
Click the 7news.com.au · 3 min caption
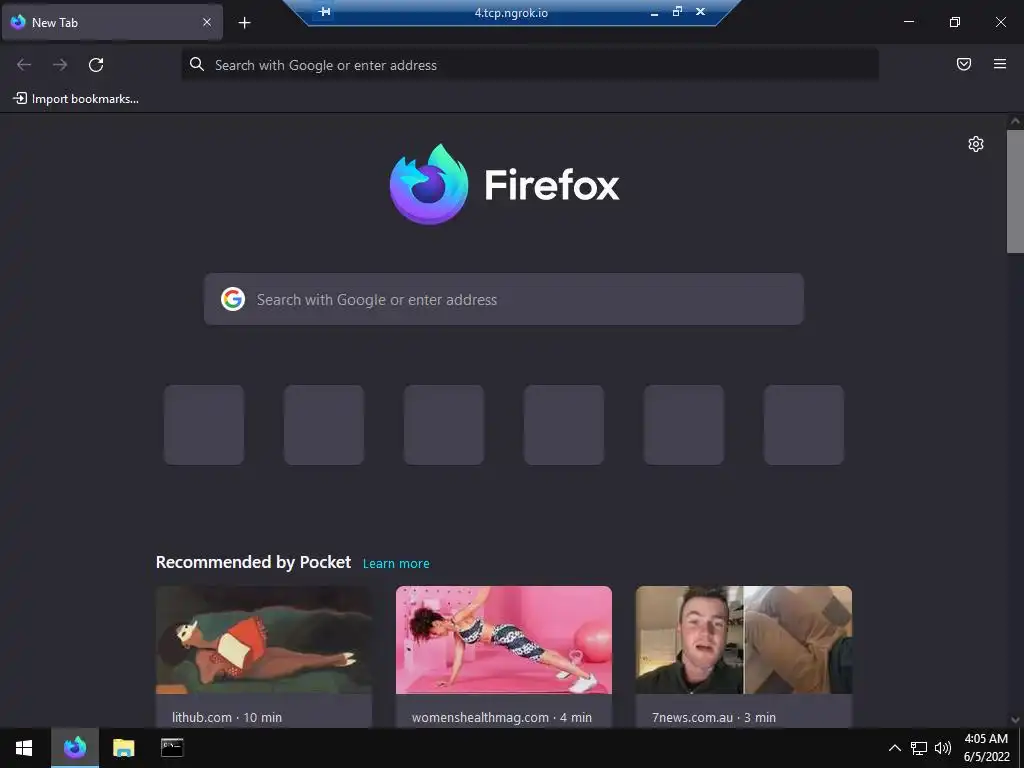(714, 717)
